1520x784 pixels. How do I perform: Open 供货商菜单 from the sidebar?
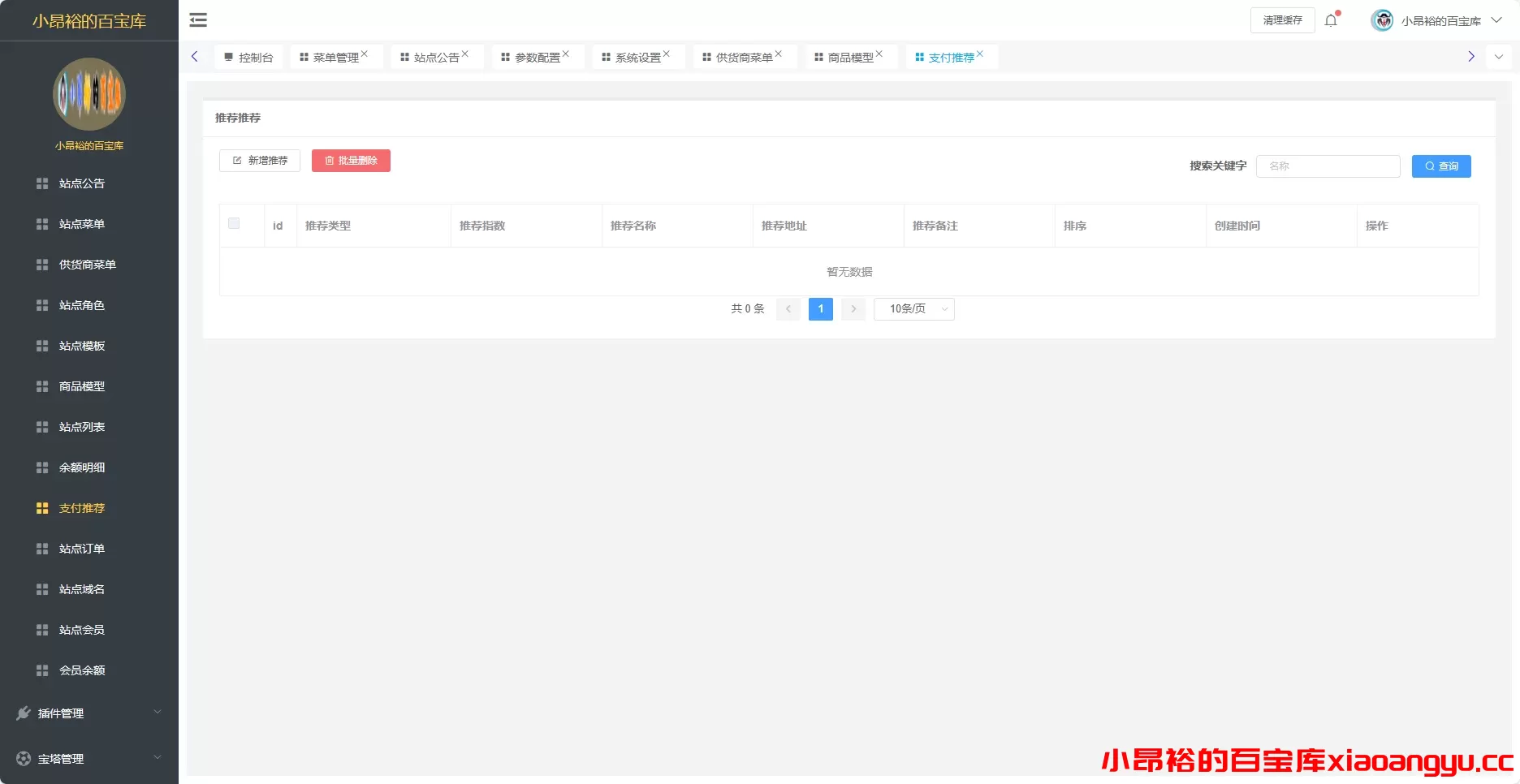coord(84,265)
